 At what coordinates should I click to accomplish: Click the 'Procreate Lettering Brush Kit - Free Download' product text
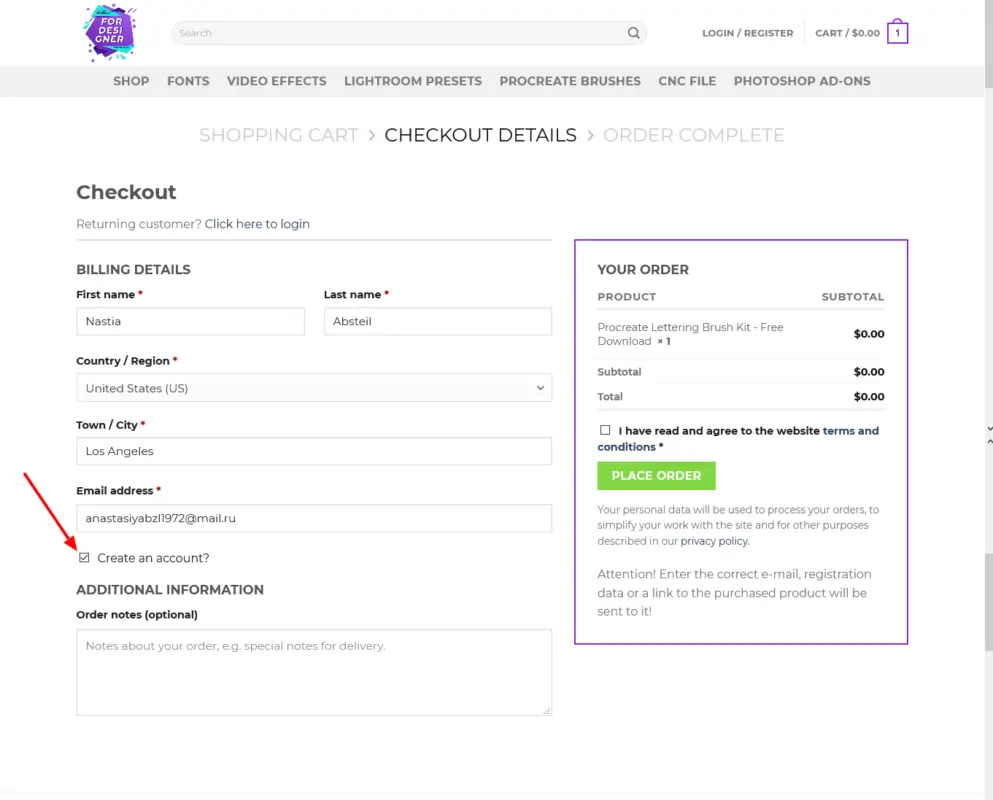click(x=690, y=334)
